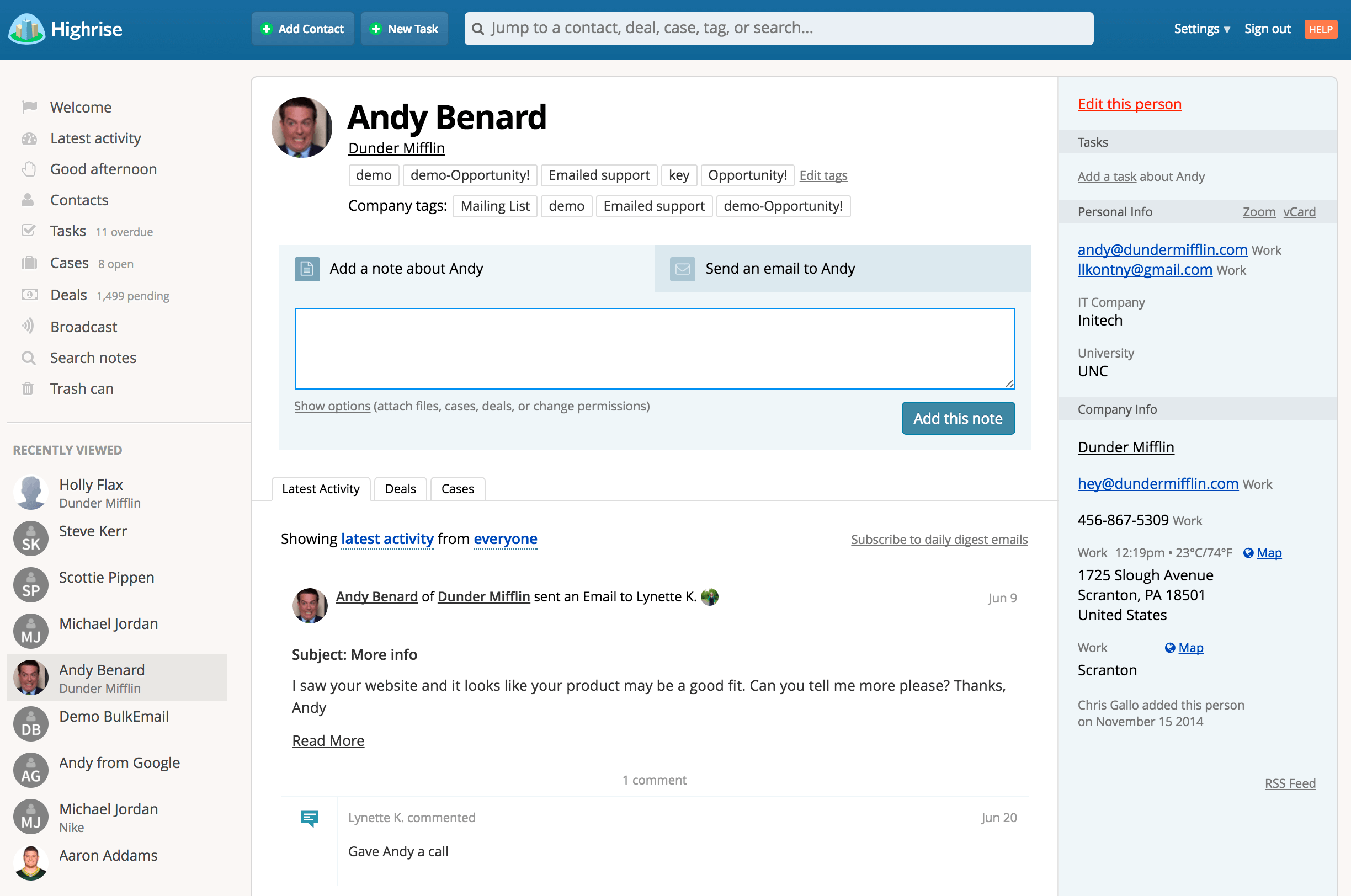Click Subscribe to daily digest emails
The height and width of the screenshot is (896, 1351).
coord(939,540)
